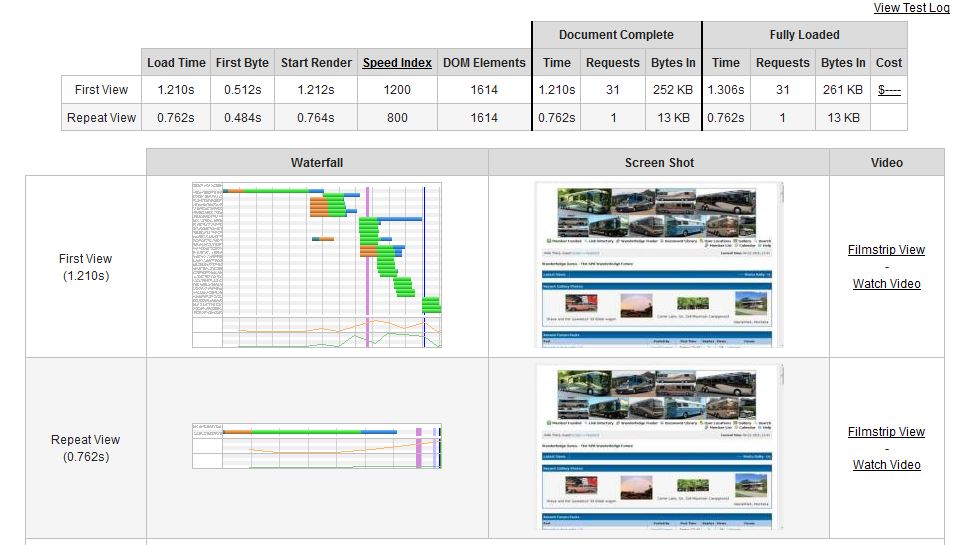Open Filmstrip View for First View

click(886, 250)
